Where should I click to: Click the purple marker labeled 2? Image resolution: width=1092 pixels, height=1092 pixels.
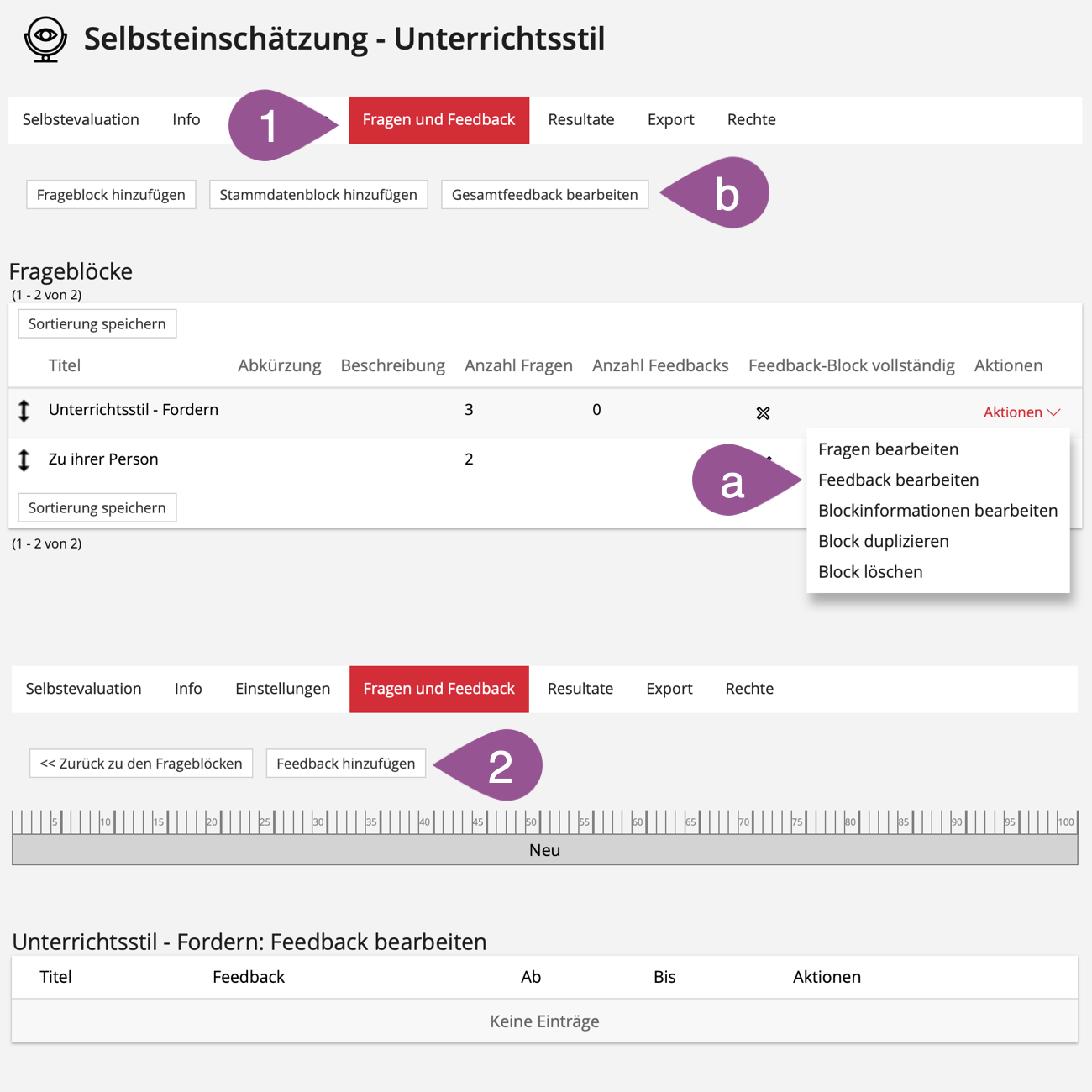pyautogui.click(x=497, y=765)
